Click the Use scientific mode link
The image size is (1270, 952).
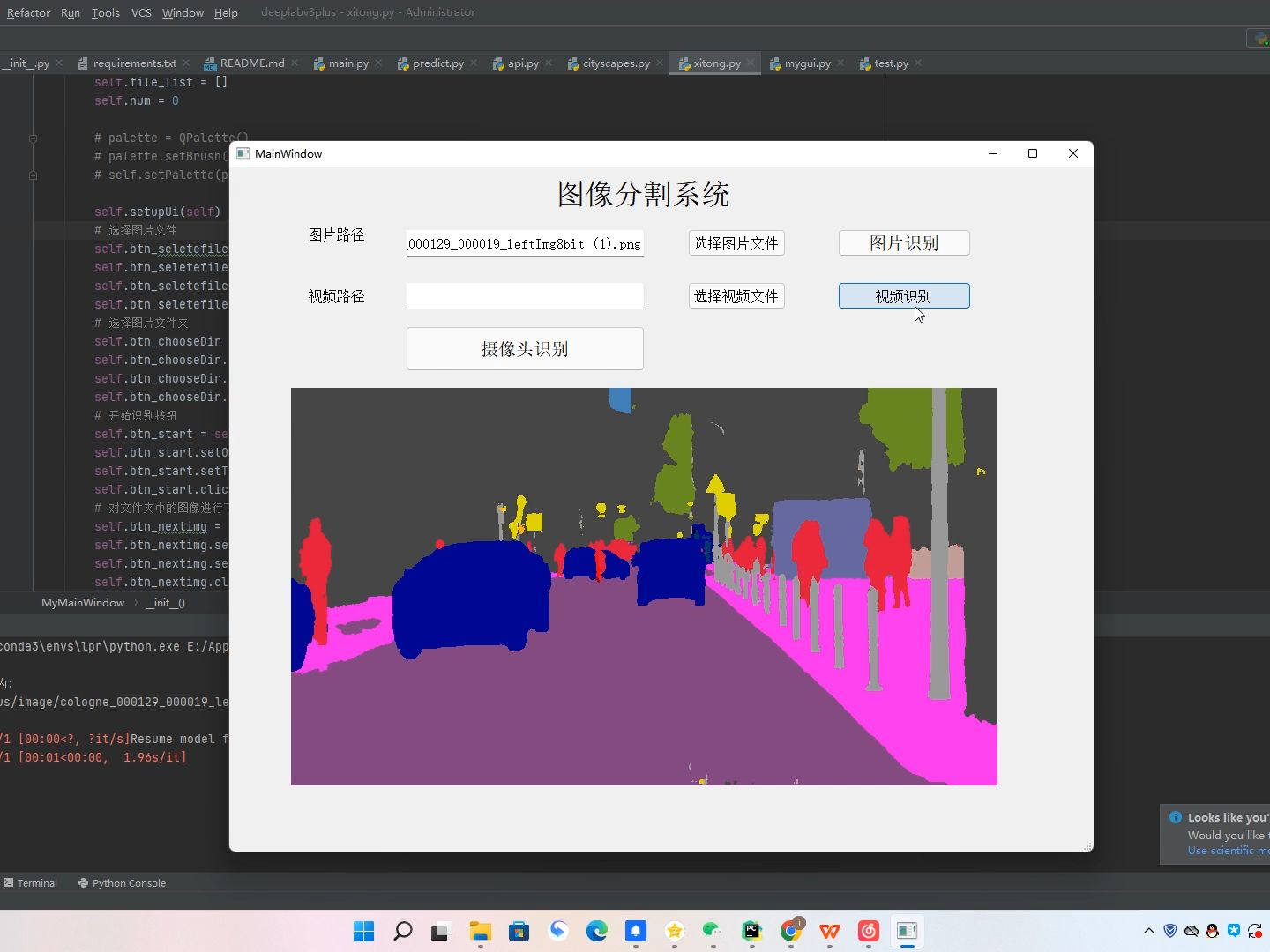1226,851
